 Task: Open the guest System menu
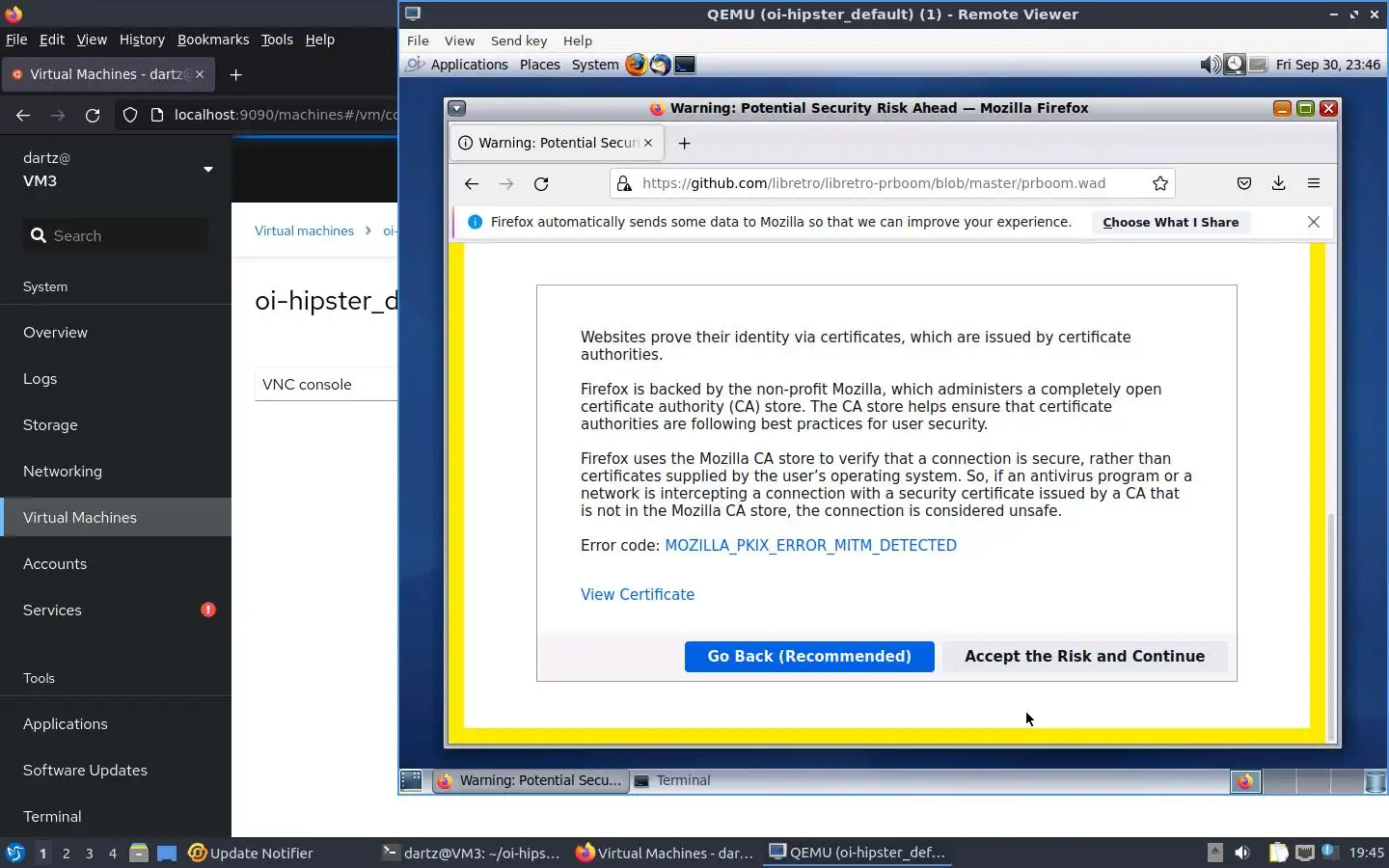pos(595,65)
